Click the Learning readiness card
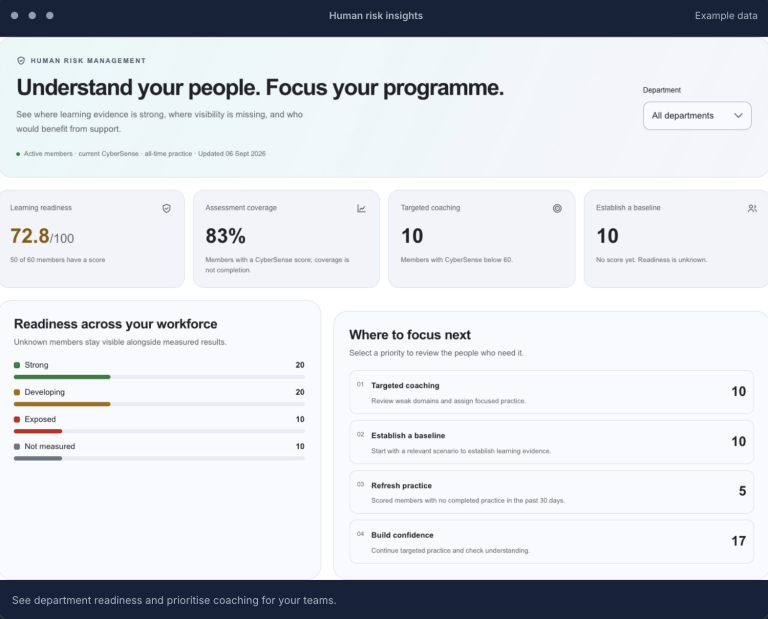Viewport: 768px width, 619px height. [92, 239]
